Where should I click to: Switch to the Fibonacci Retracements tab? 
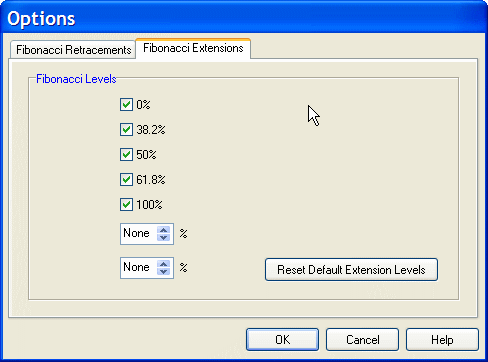tap(73, 50)
